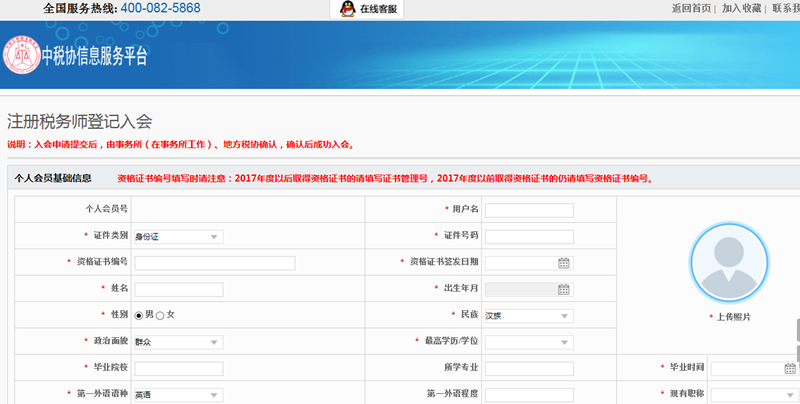The height and width of the screenshot is (404, 800).
Task: Click the 证件号码 input field
Action: point(528,237)
